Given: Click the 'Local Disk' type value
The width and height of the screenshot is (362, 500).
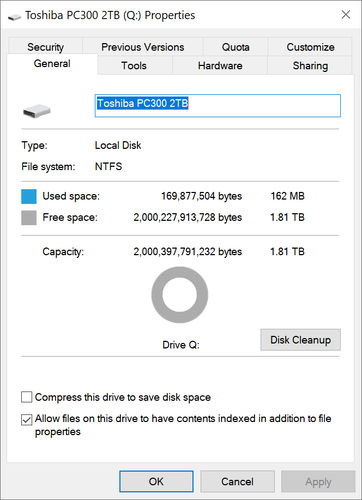Looking at the screenshot, I should coord(118,145).
